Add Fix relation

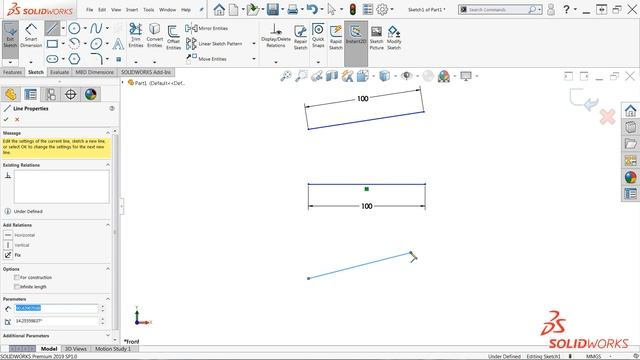coord(12,255)
